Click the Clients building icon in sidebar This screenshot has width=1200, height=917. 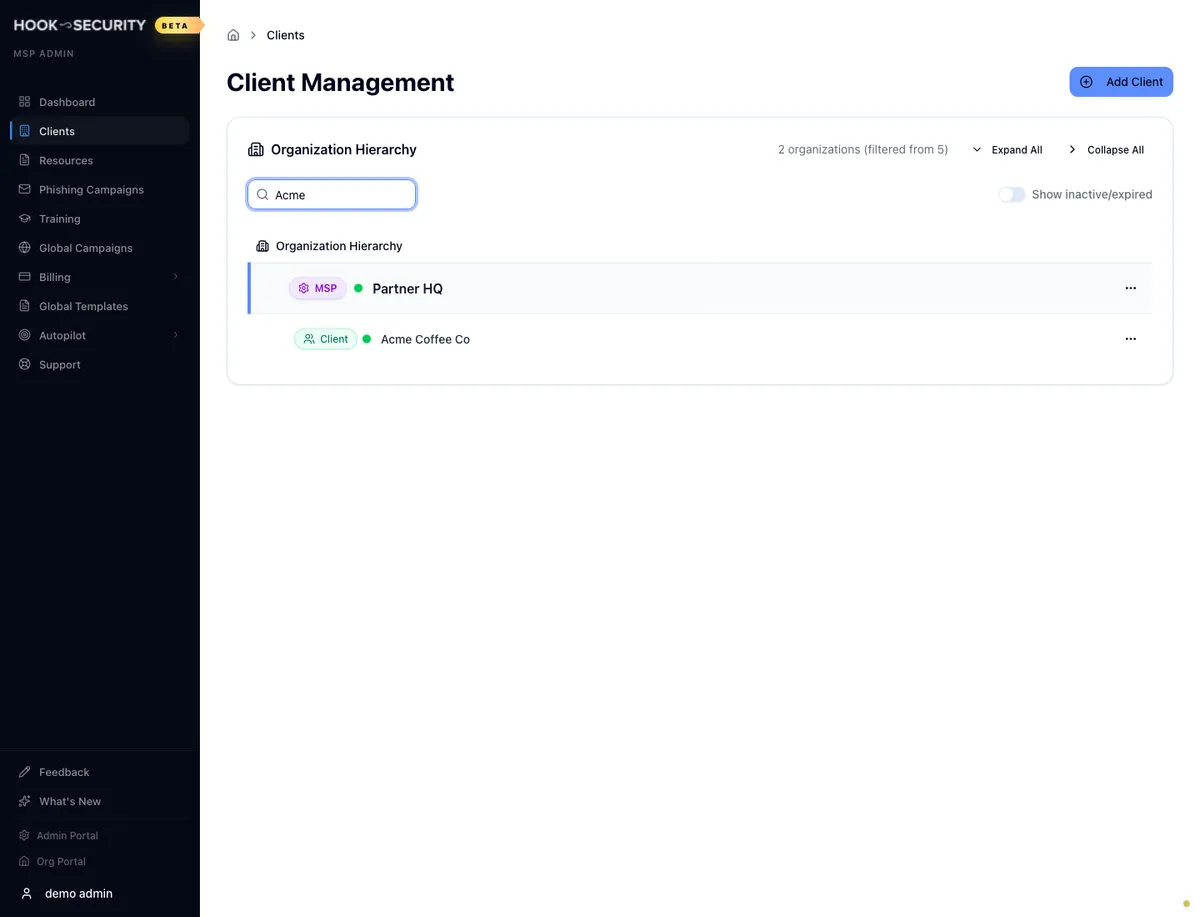[25, 131]
